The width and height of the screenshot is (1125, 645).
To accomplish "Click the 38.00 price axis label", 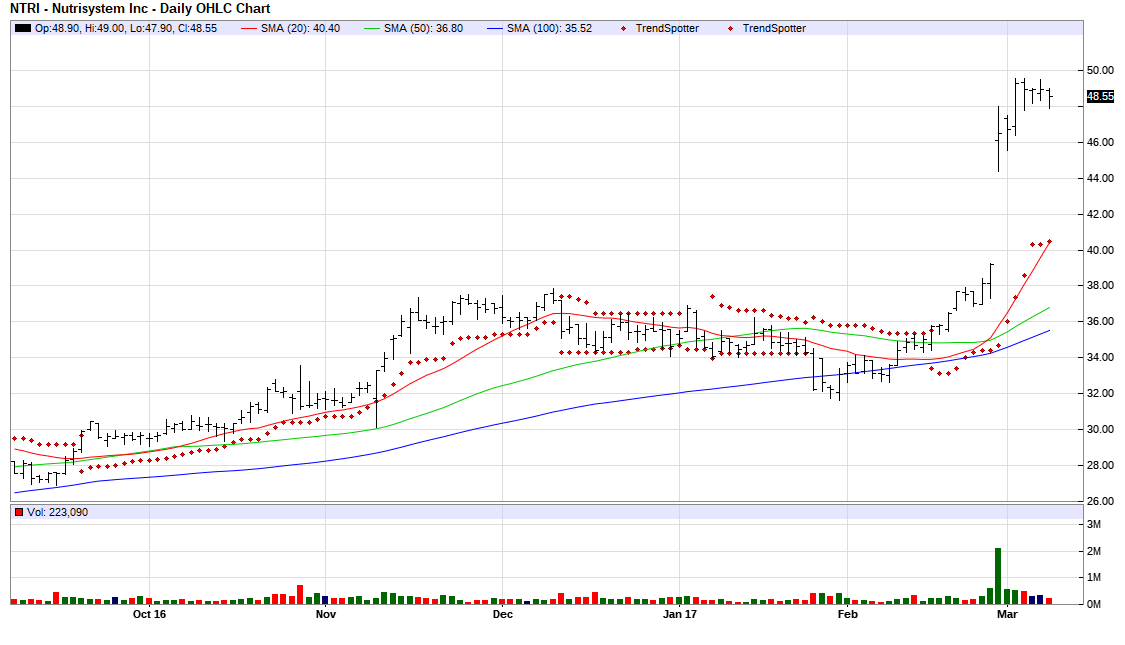I will point(1100,286).
